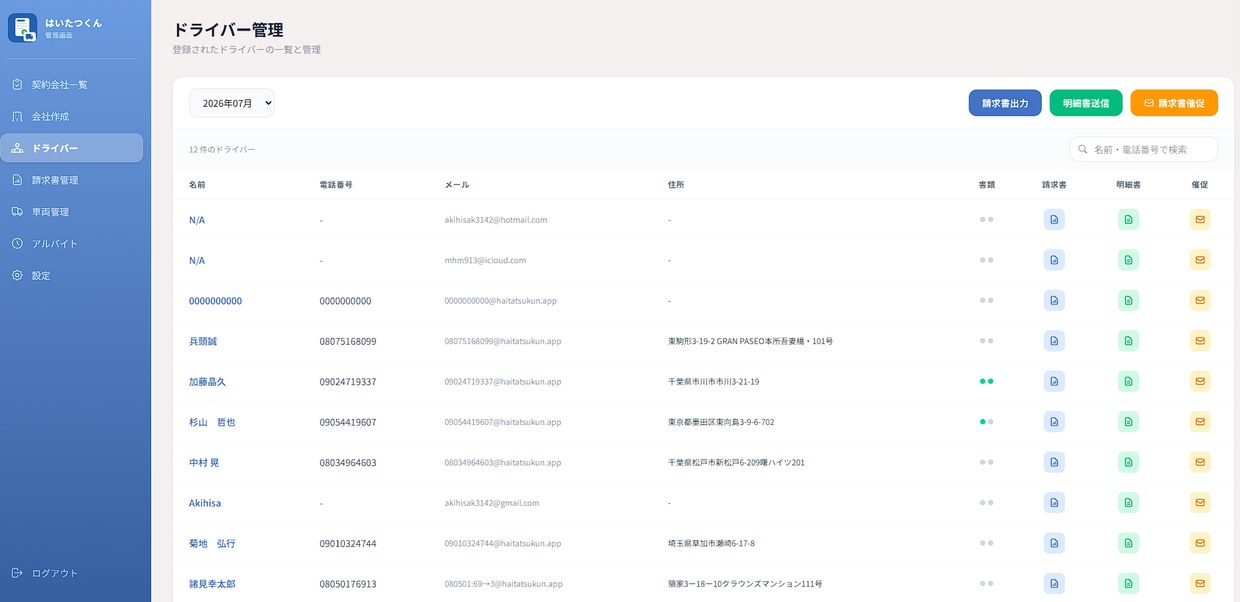1240x602 pixels.
Task: Open driver 菊地 弘行 name link
Action: pyautogui.click(x=212, y=544)
